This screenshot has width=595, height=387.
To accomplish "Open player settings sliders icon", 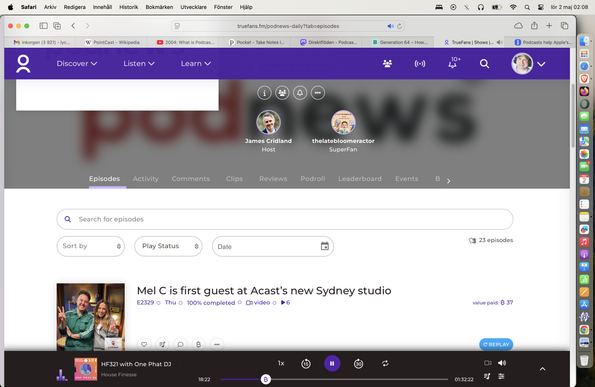I will pyautogui.click(x=501, y=376).
